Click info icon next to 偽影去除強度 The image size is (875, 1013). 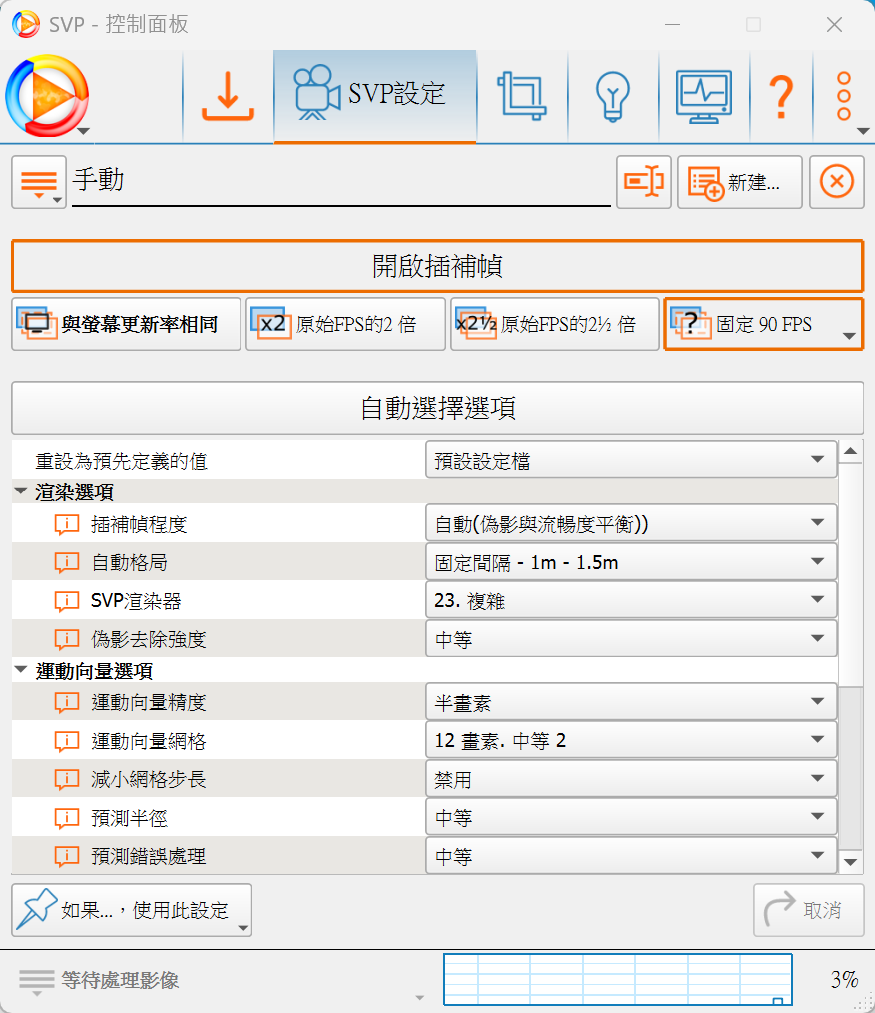[x=67, y=639]
